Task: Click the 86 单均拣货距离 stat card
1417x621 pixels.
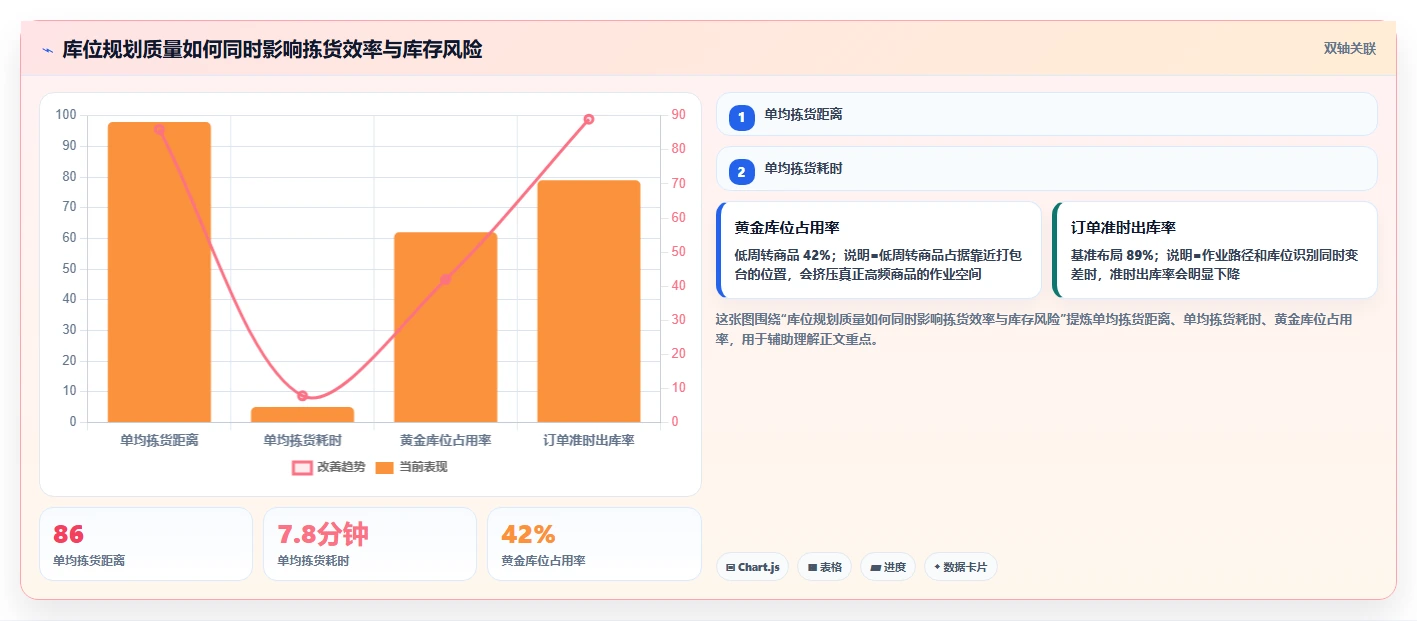Action: [x=146, y=544]
